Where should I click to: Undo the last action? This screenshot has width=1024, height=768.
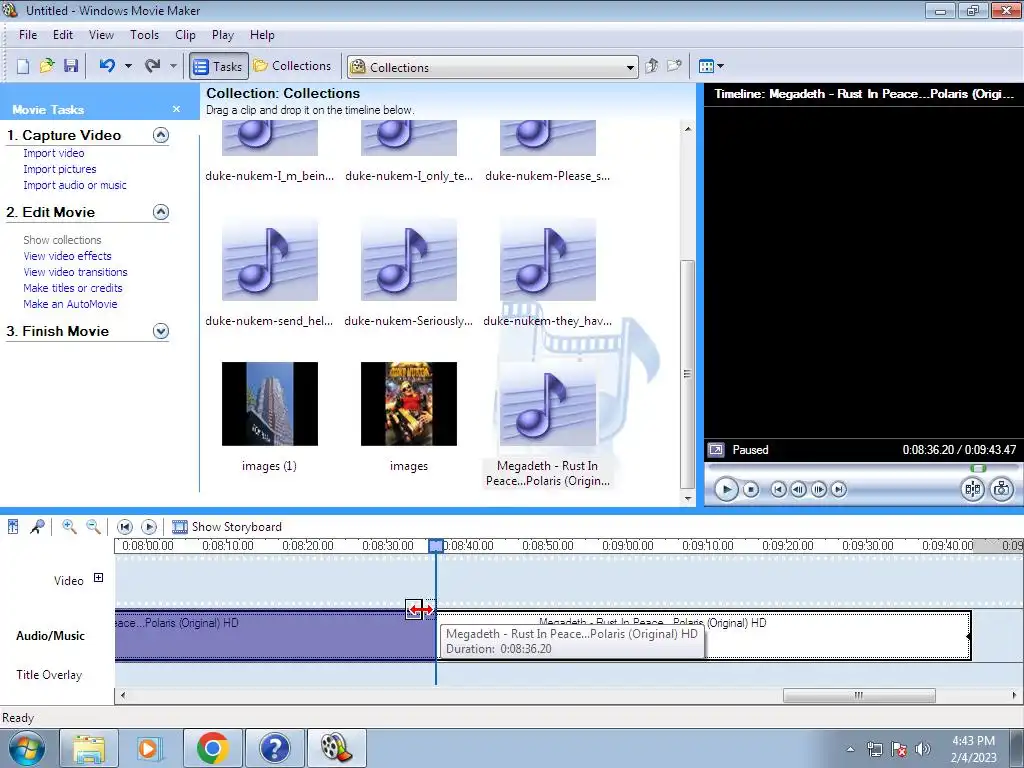pyautogui.click(x=107, y=66)
